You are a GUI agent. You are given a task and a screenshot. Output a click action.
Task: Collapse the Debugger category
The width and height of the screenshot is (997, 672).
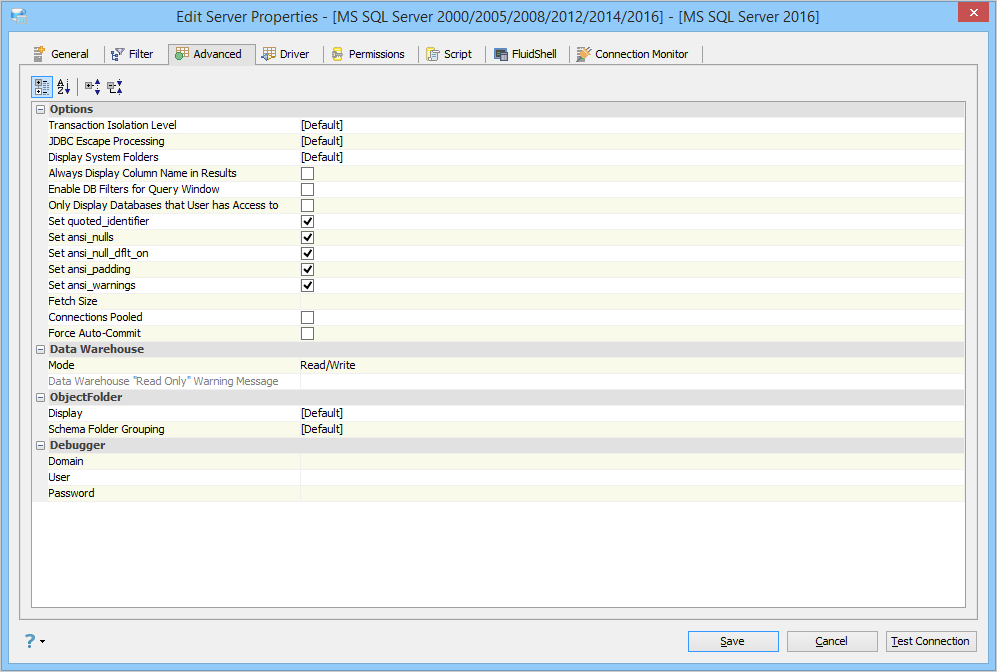[40, 446]
